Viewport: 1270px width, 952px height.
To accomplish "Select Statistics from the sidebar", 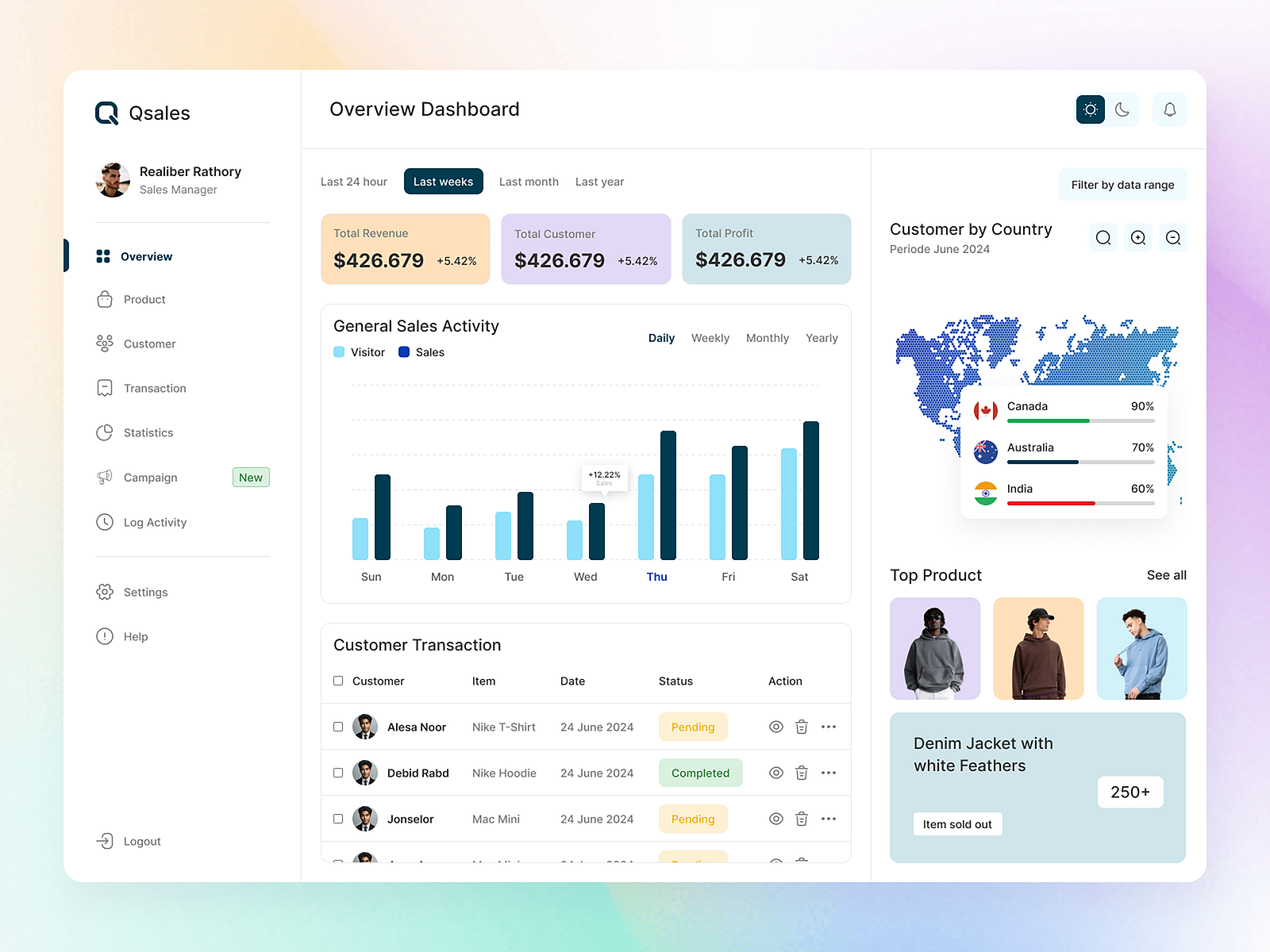I will pyautogui.click(x=148, y=432).
